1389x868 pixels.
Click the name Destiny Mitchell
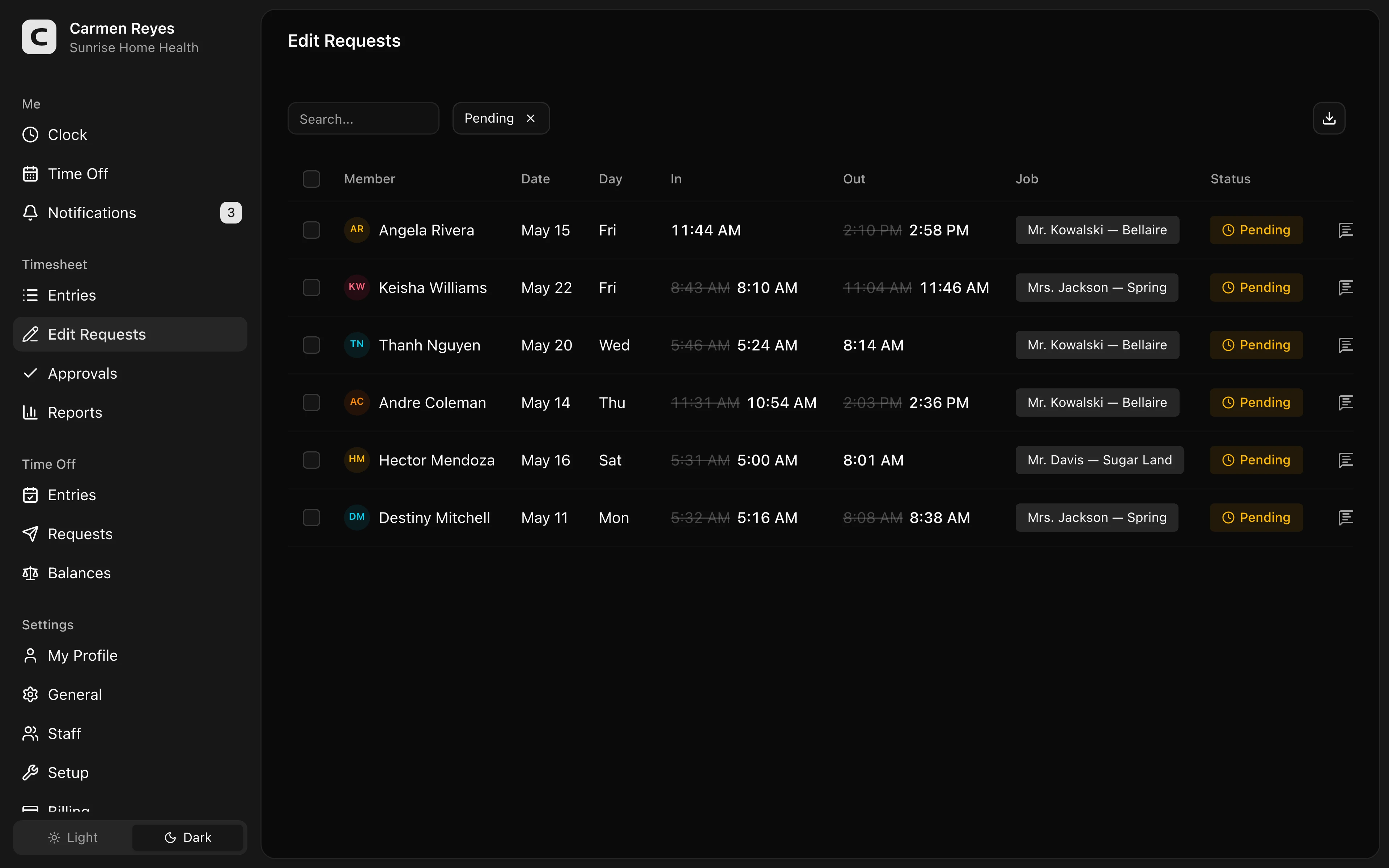(434, 518)
